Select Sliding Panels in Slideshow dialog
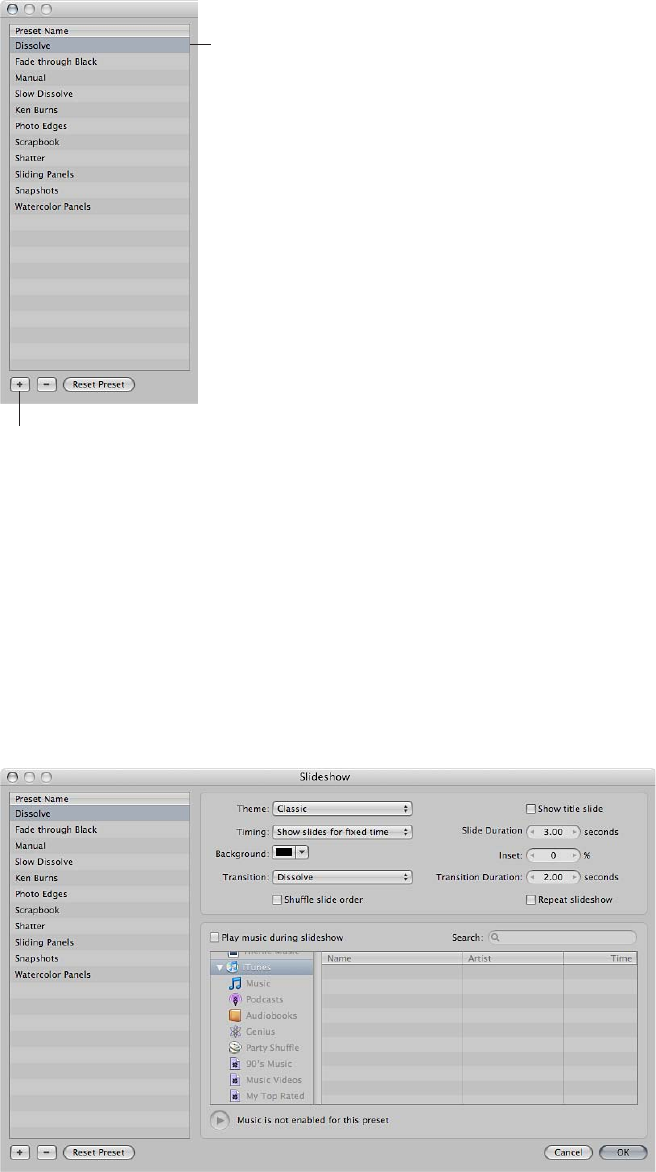Image resolution: width=656 pixels, height=1172 pixels. tap(99, 942)
